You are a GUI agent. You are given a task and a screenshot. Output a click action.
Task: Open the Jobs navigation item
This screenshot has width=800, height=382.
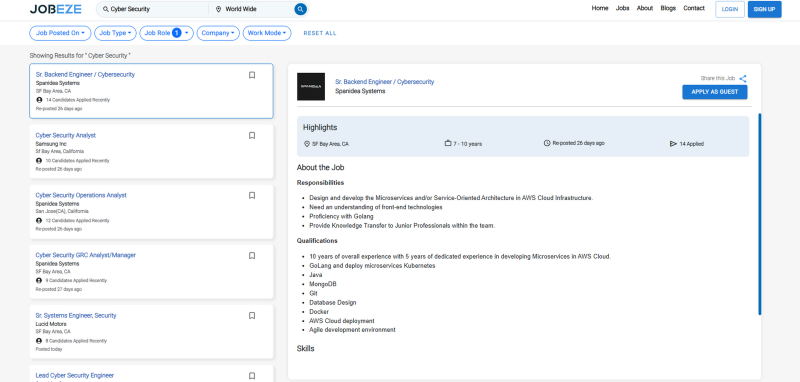pyautogui.click(x=622, y=8)
